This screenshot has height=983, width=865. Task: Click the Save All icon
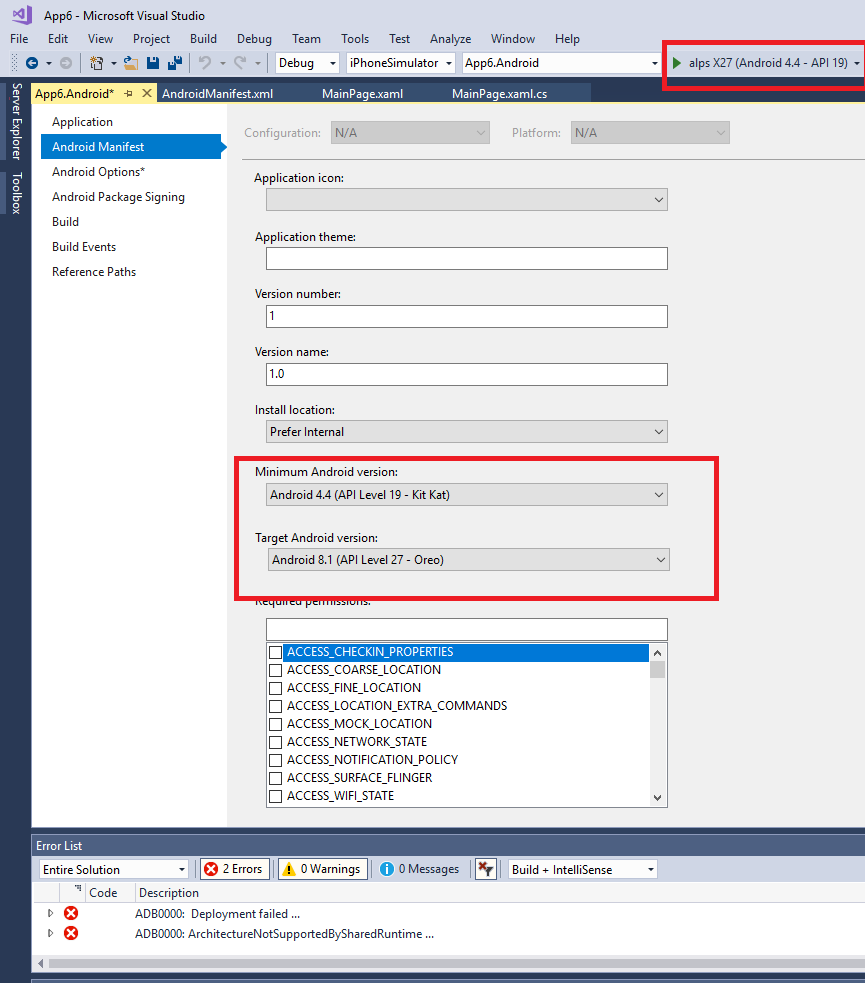(x=175, y=63)
